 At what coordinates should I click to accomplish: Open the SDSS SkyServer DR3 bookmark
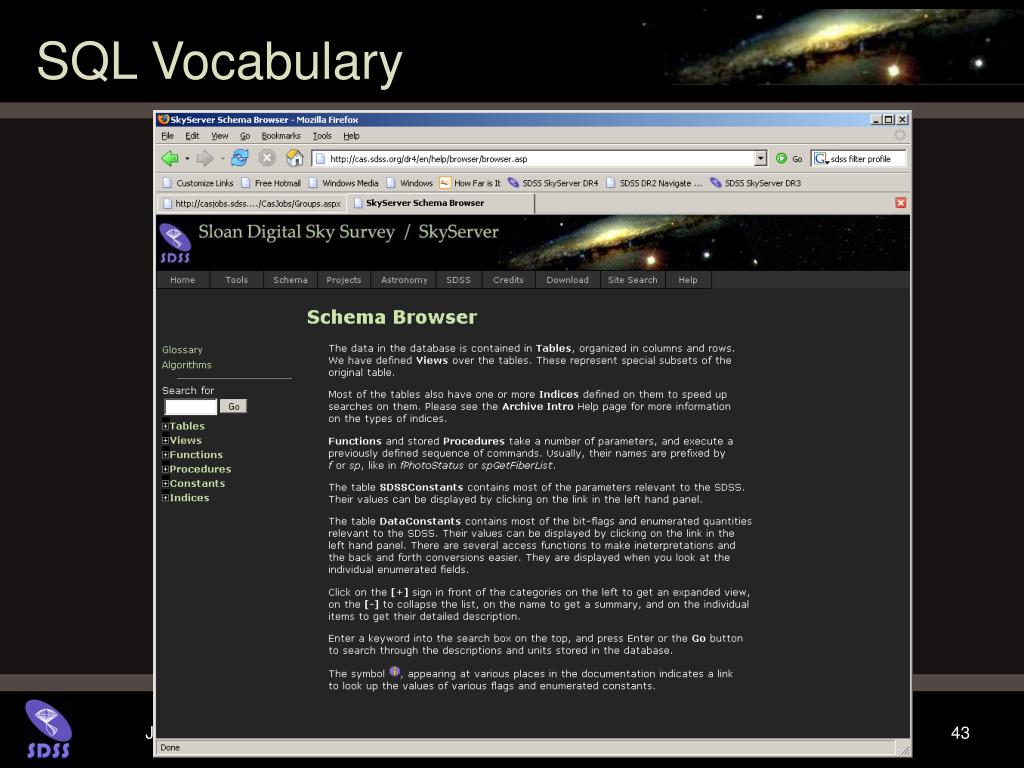pos(756,183)
